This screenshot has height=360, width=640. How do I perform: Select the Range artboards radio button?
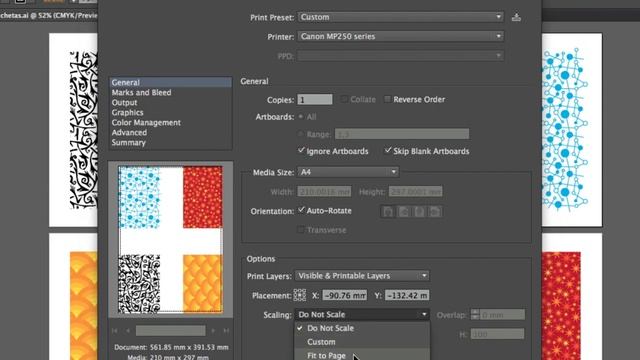tap(301, 134)
